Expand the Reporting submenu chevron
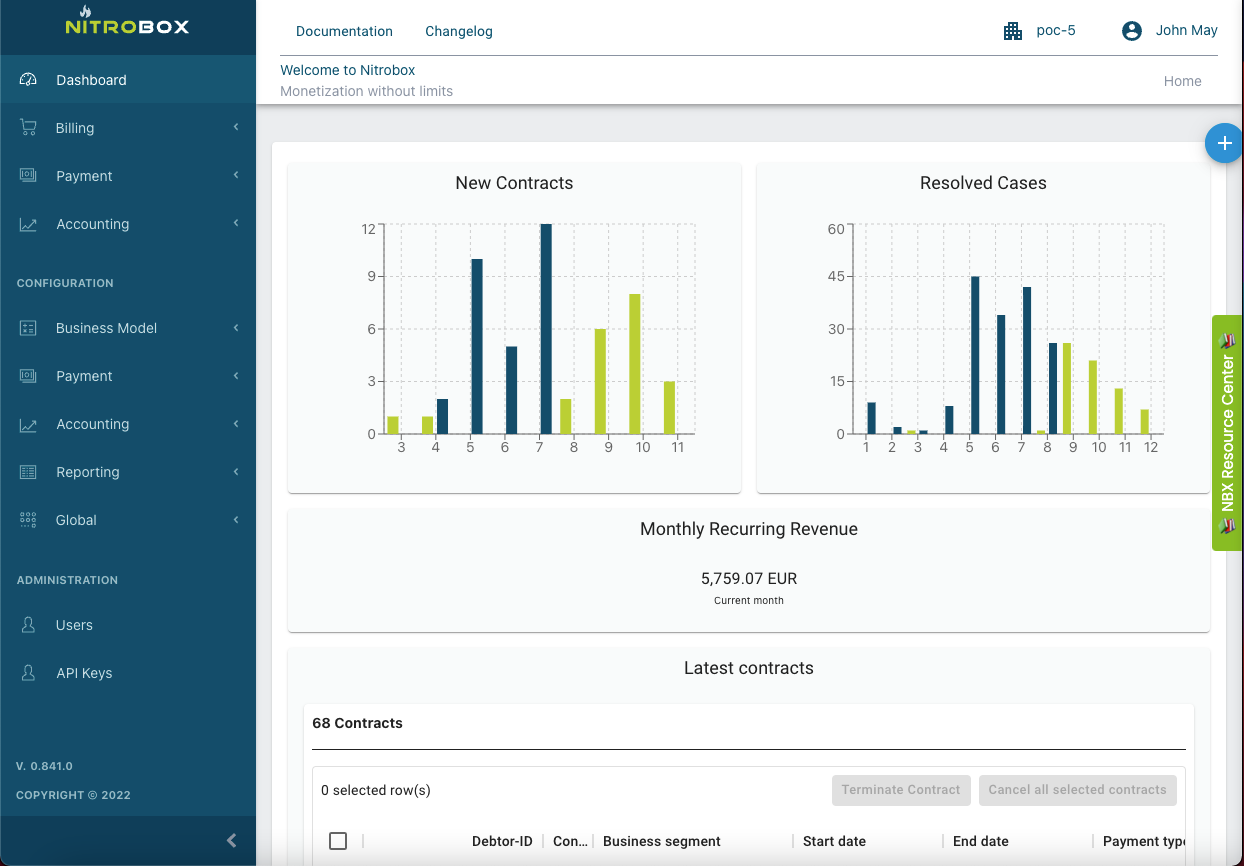Image resolution: width=1244 pixels, height=866 pixels. coord(236,471)
